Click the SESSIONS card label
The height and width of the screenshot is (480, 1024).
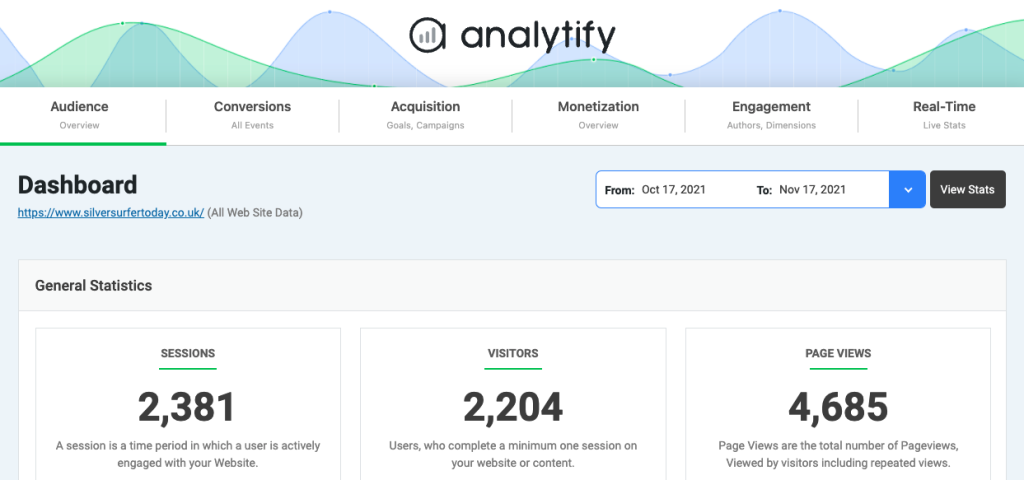(x=187, y=353)
